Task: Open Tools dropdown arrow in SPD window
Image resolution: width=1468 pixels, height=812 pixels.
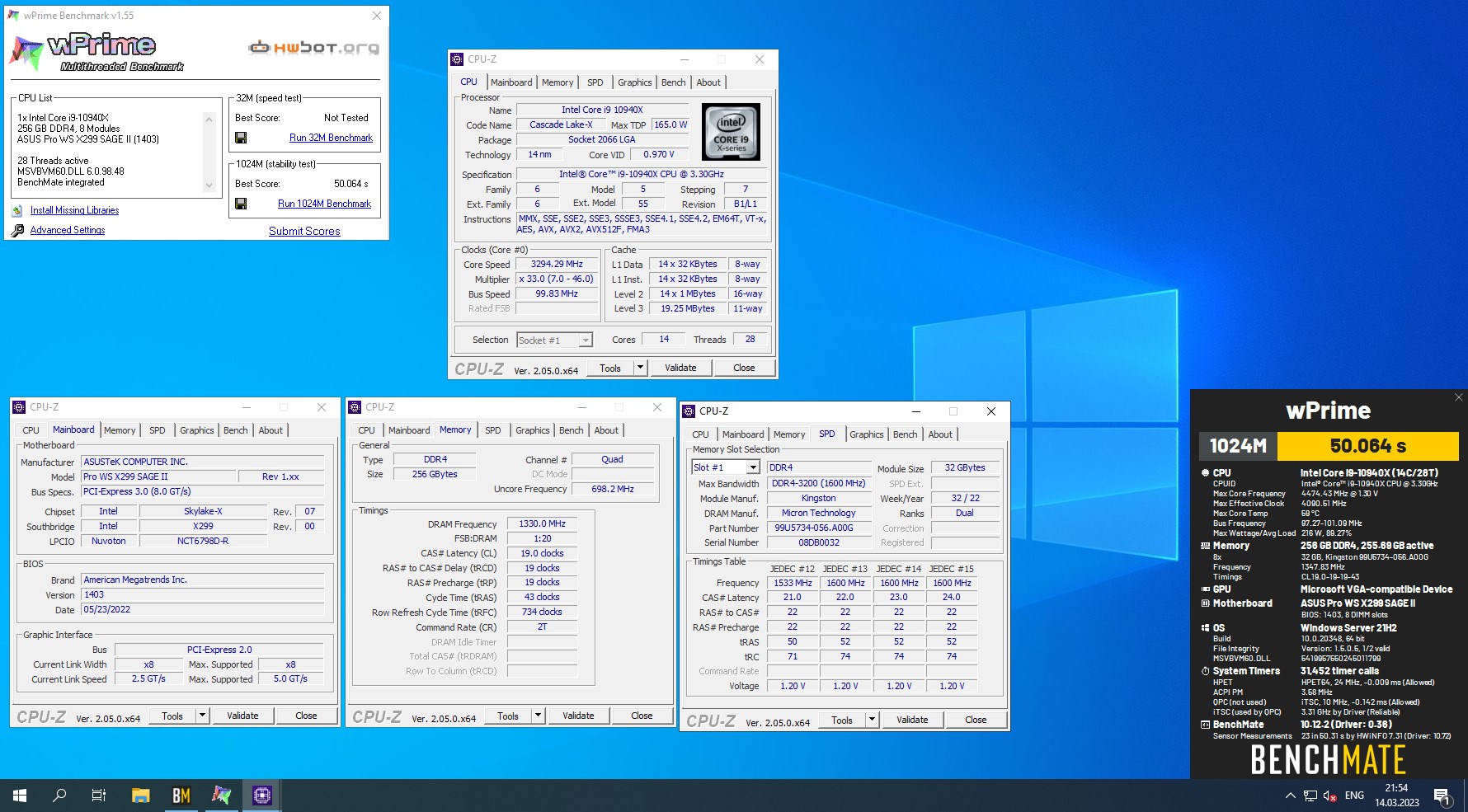Action: 873,720
